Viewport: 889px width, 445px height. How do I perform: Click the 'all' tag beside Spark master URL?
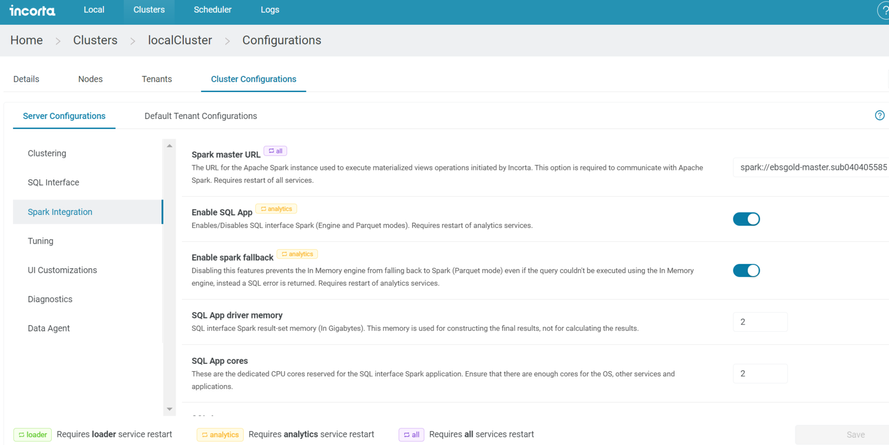[275, 152]
